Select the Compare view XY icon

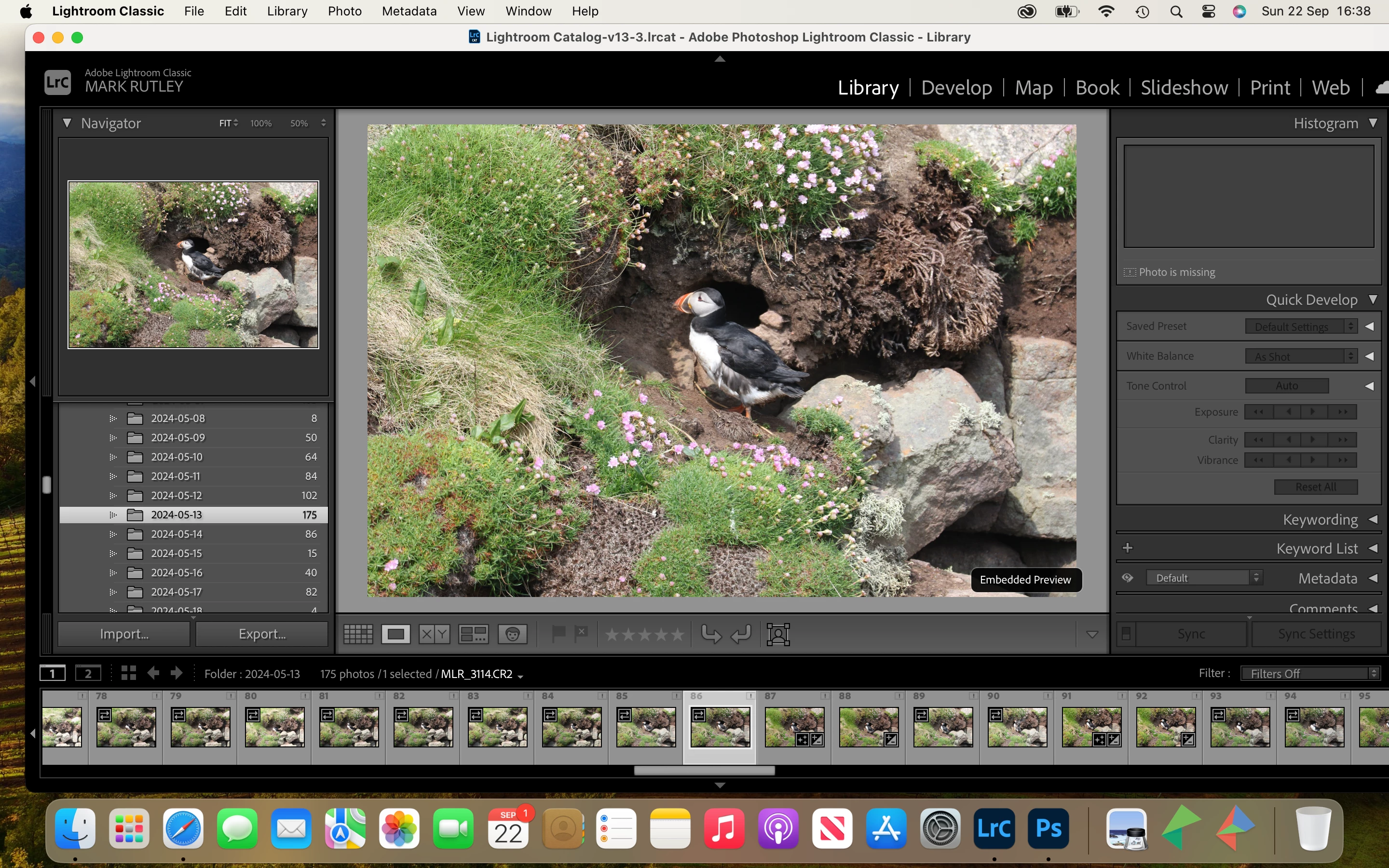tap(434, 634)
